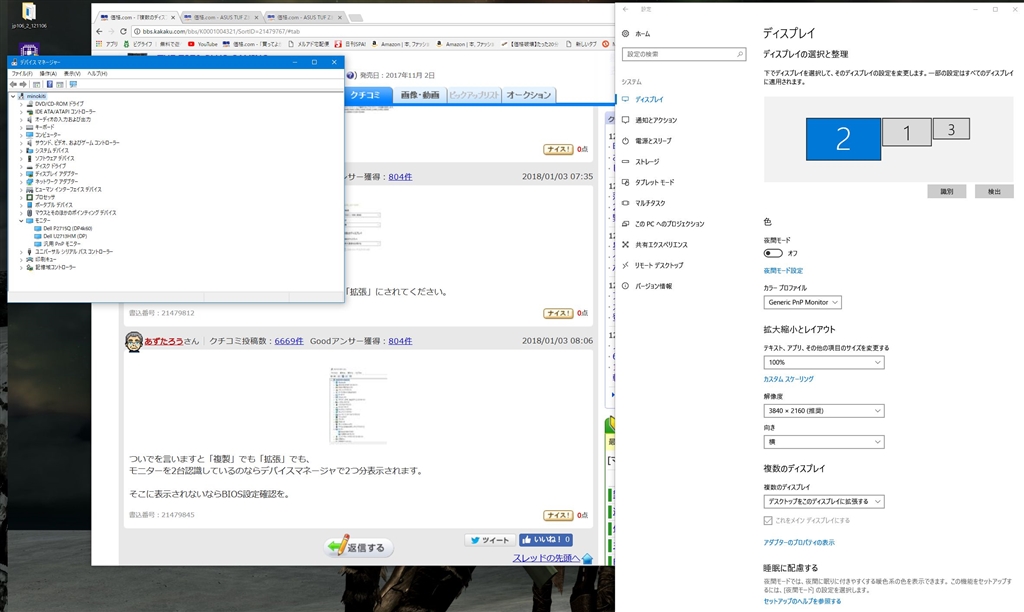Click Chrome's reload page icon
Image resolution: width=1024 pixels, height=612 pixels.
[123, 31]
